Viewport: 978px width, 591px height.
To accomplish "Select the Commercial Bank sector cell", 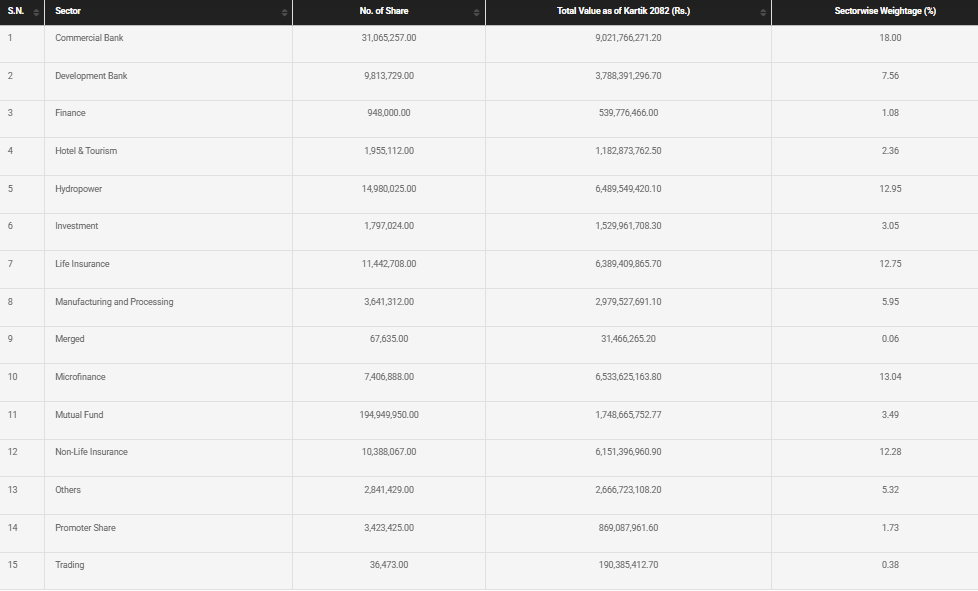I will pyautogui.click(x=89, y=38).
